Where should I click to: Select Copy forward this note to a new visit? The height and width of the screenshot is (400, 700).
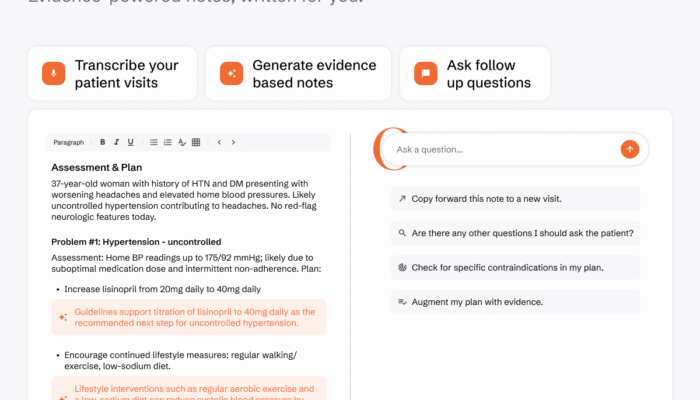tap(515, 199)
